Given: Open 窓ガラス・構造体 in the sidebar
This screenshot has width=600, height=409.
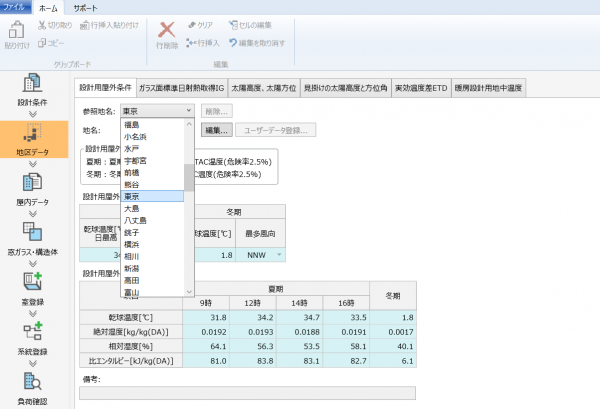Looking at the screenshot, I should coord(33,239).
